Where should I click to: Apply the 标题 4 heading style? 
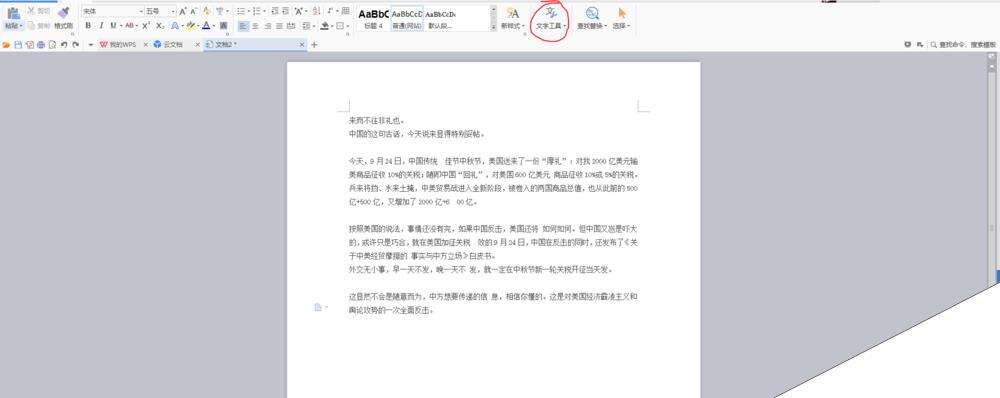(x=373, y=18)
